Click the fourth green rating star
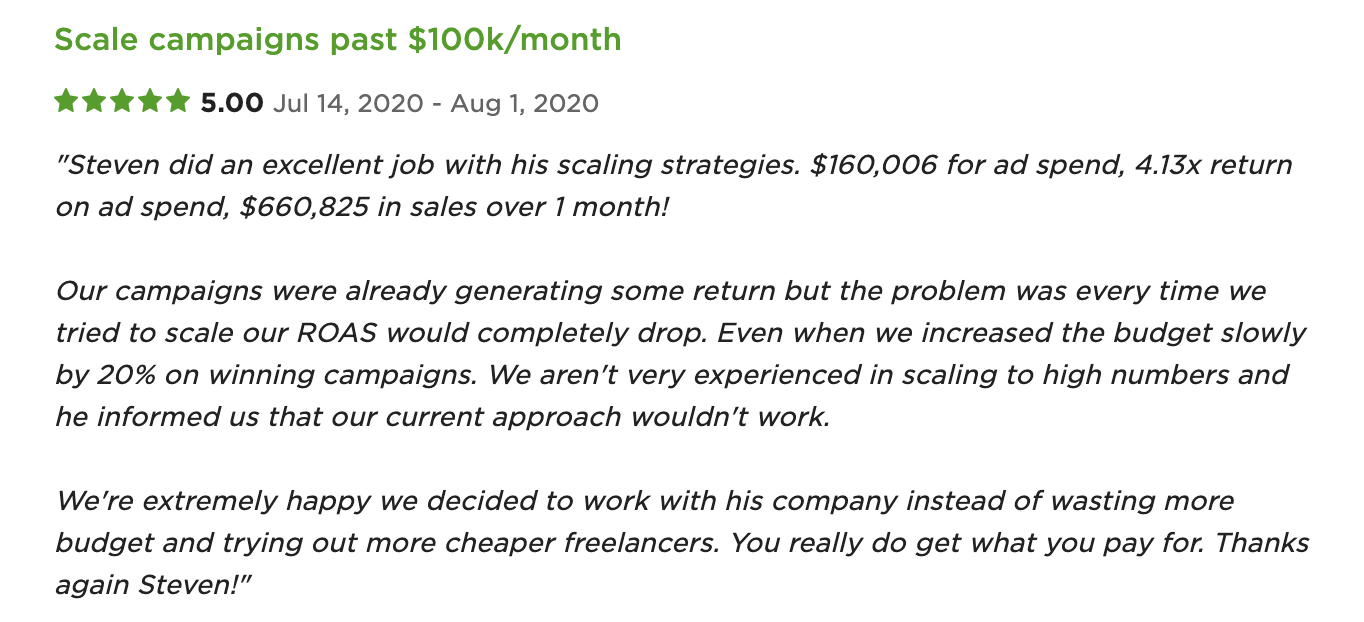 tap(150, 102)
